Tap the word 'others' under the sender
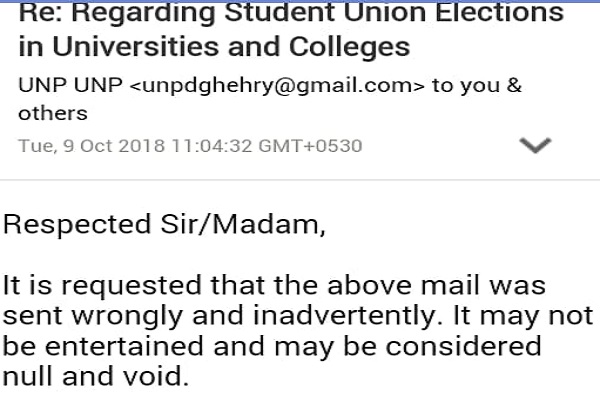Screen dimensions: 600x400 pos(53,113)
